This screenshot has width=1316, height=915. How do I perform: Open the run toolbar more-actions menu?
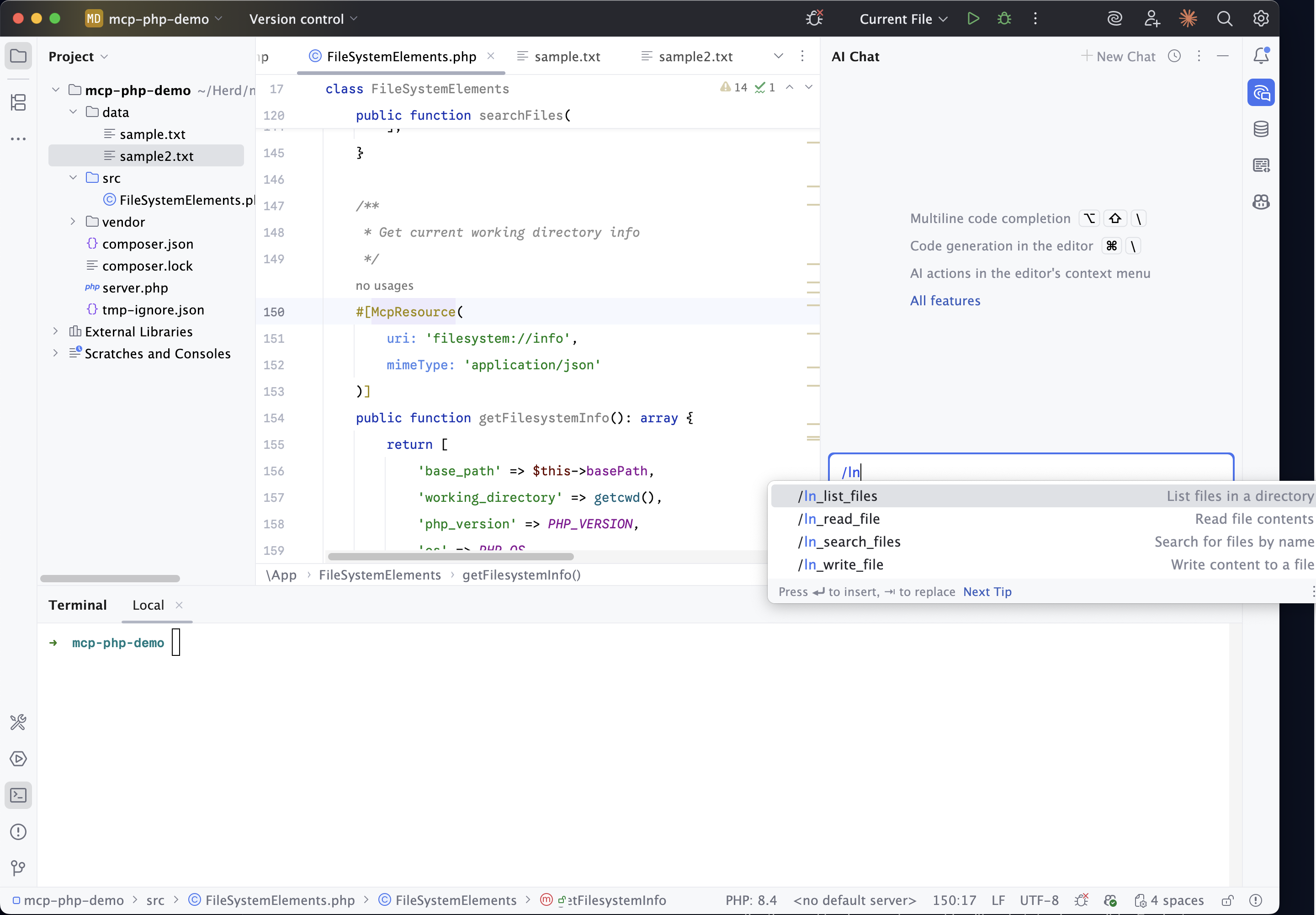(1035, 19)
